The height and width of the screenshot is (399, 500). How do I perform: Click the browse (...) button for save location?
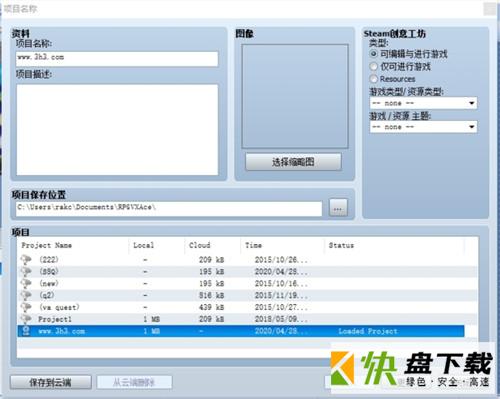tap(338, 208)
